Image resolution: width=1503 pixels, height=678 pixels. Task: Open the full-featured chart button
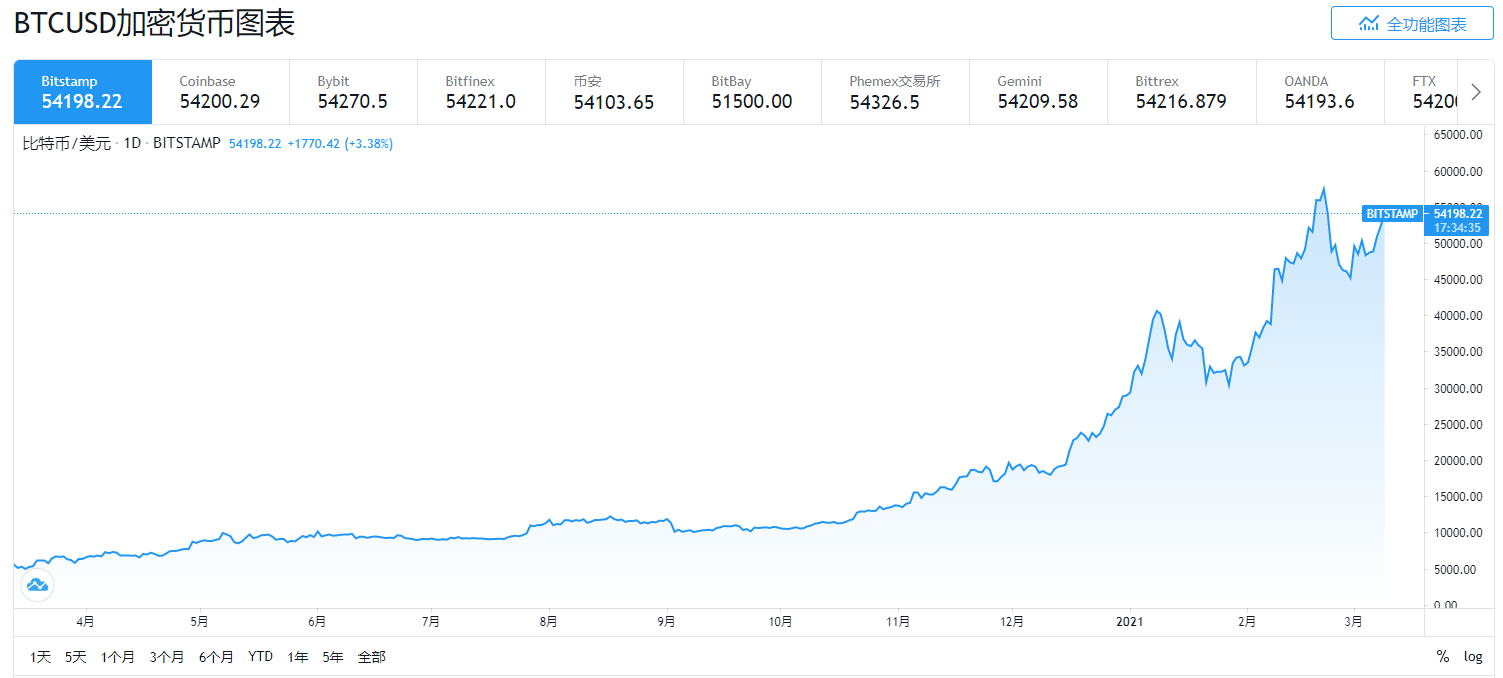tap(1412, 23)
